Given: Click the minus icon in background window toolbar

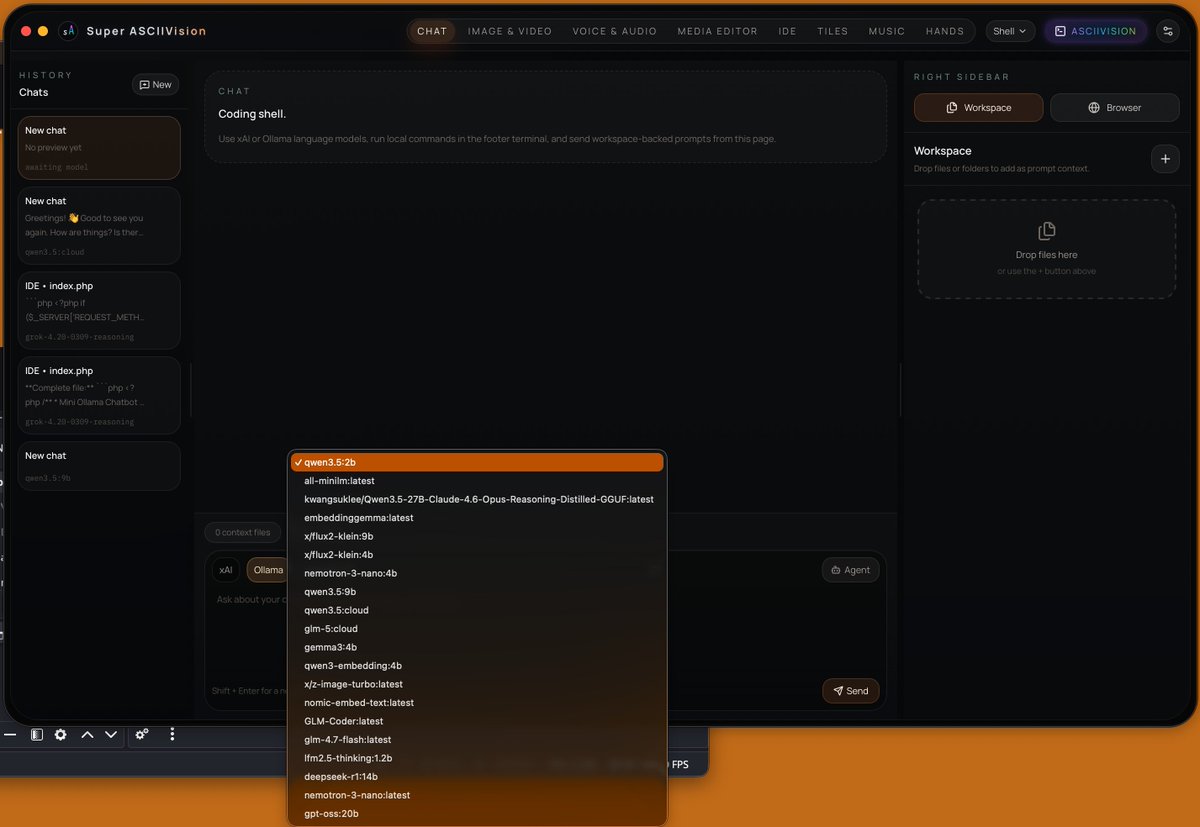Looking at the screenshot, I should click(x=10, y=734).
